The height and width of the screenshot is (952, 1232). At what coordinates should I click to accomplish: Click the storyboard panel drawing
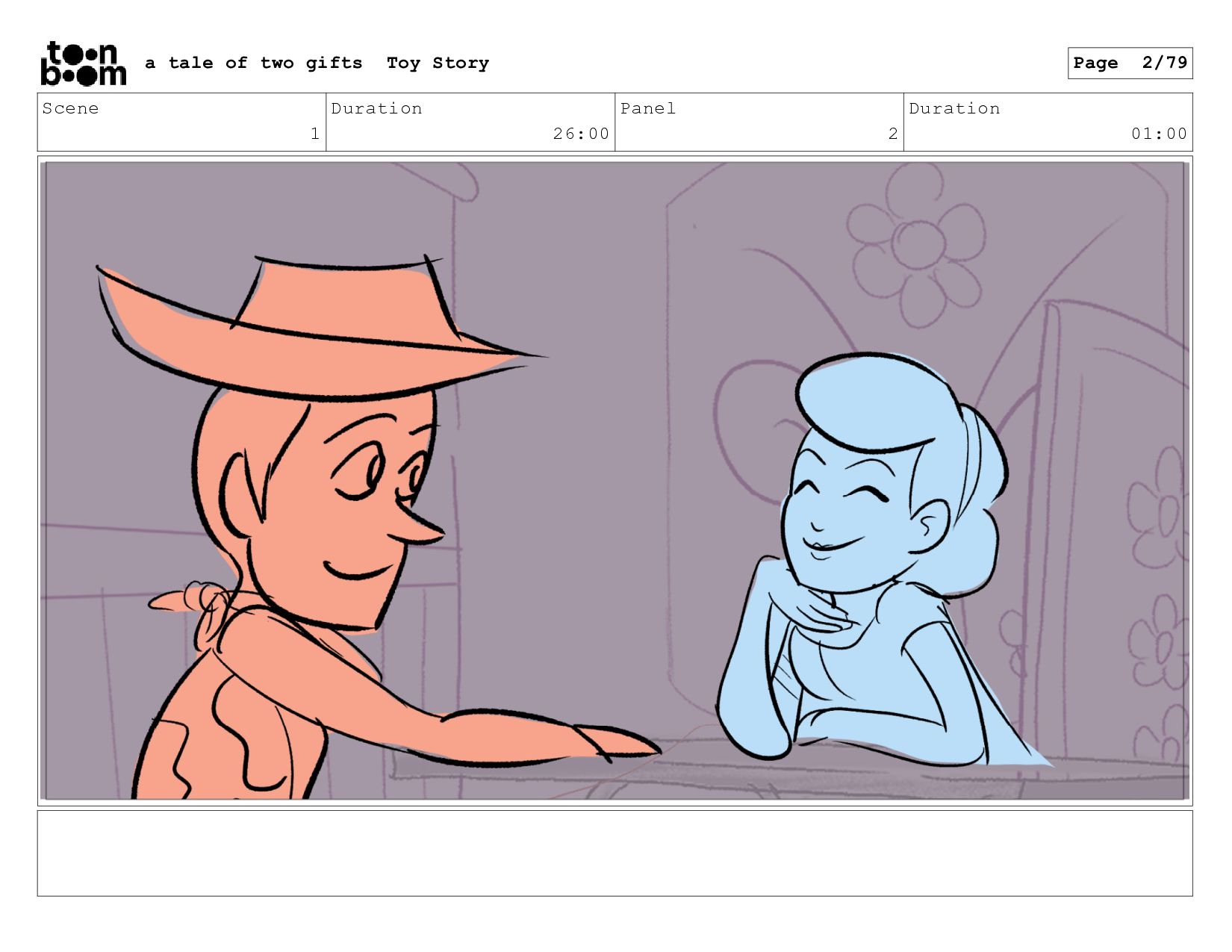pos(615,481)
